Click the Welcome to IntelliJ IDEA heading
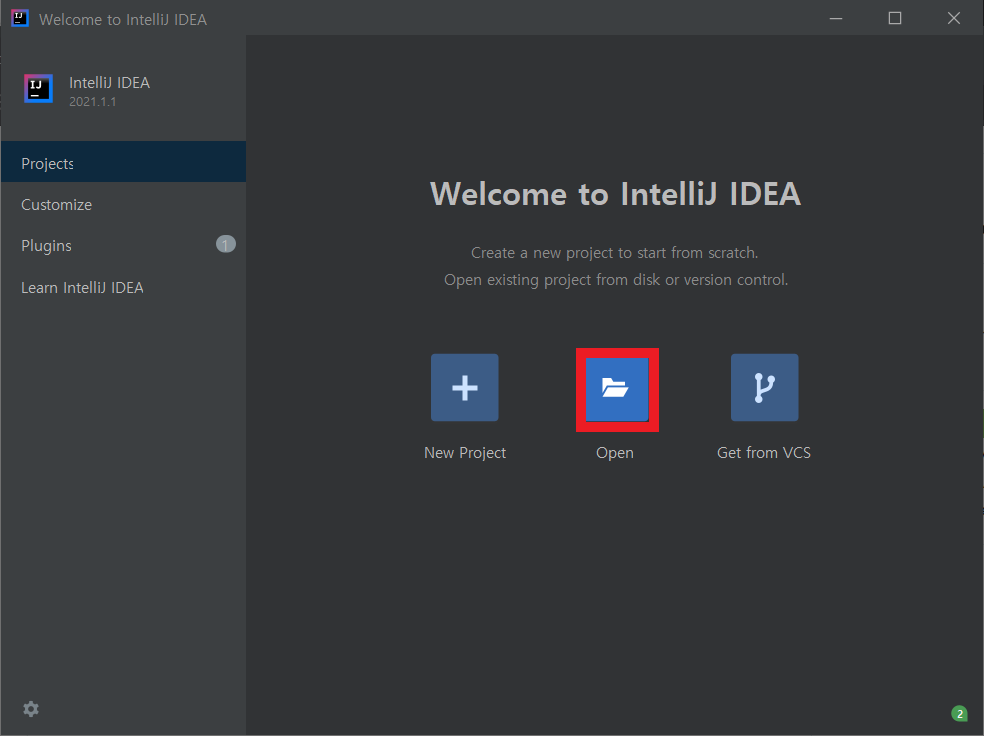The width and height of the screenshot is (984, 736). 615,193
